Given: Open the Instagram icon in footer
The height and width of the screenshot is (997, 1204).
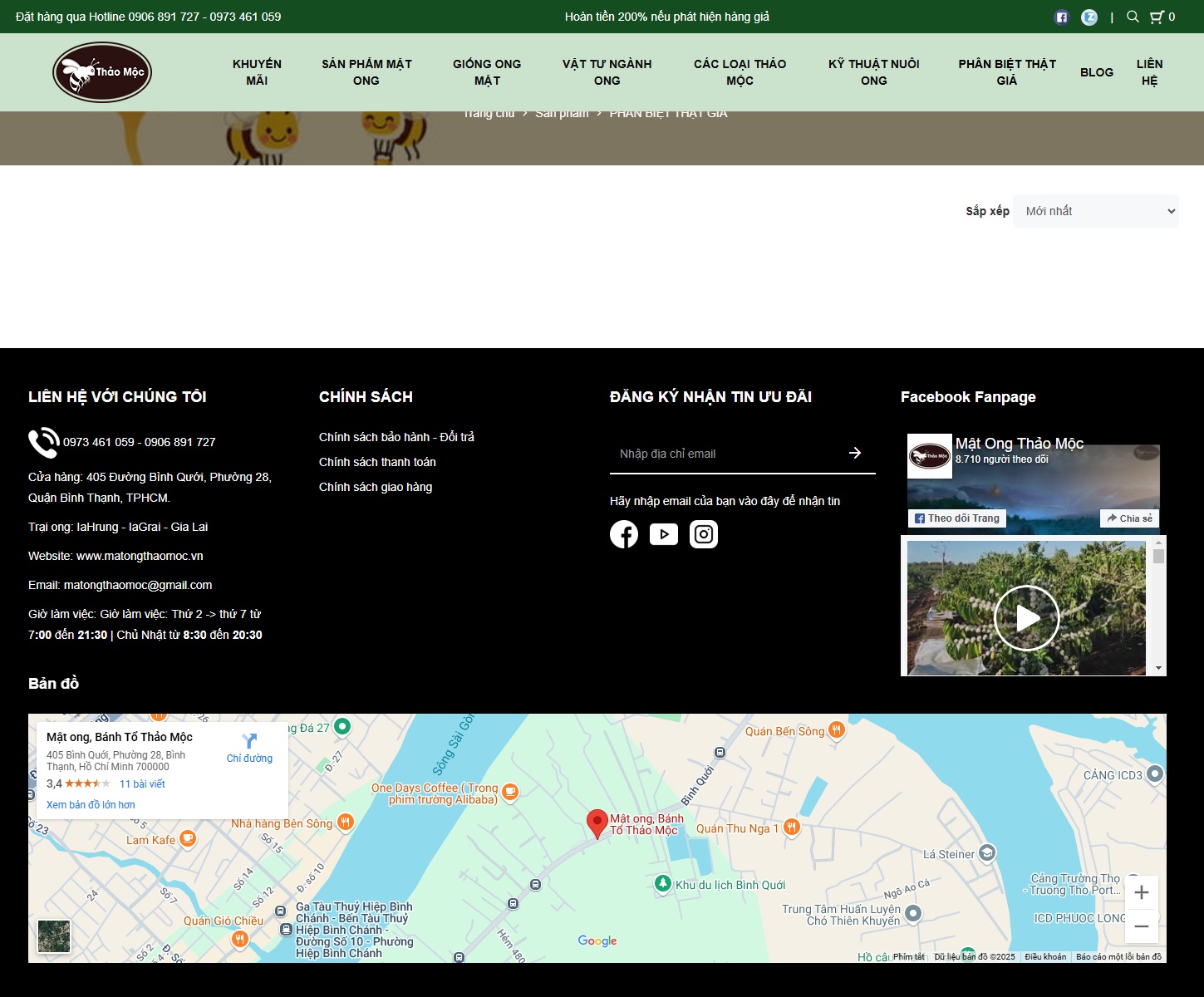Looking at the screenshot, I should pos(703,534).
